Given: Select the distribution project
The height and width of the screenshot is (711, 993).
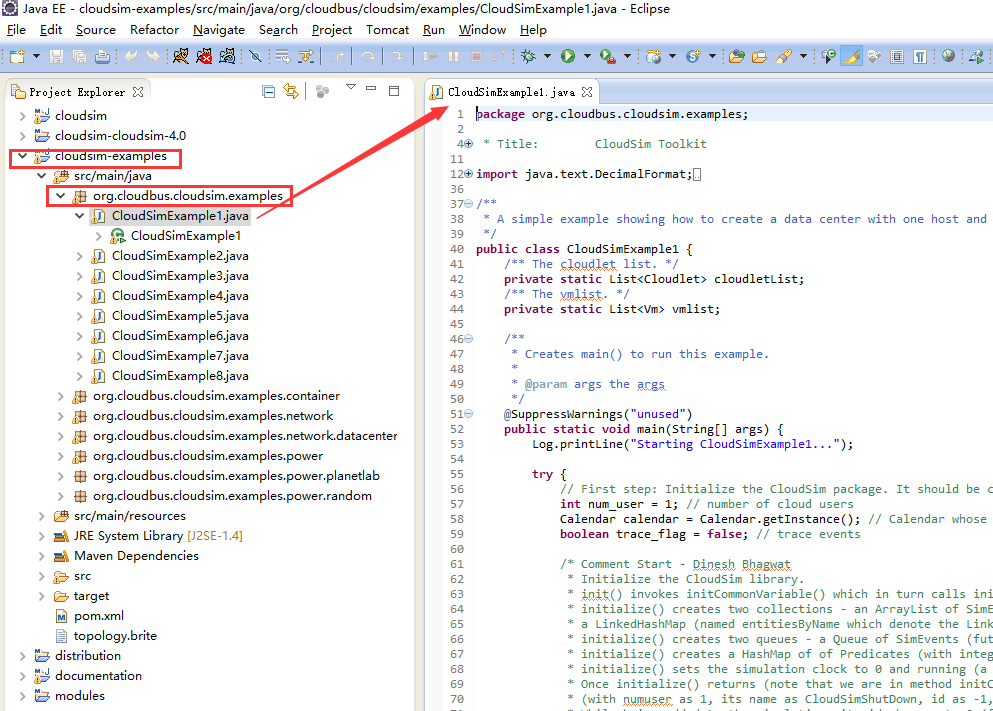Looking at the screenshot, I should (x=88, y=656).
